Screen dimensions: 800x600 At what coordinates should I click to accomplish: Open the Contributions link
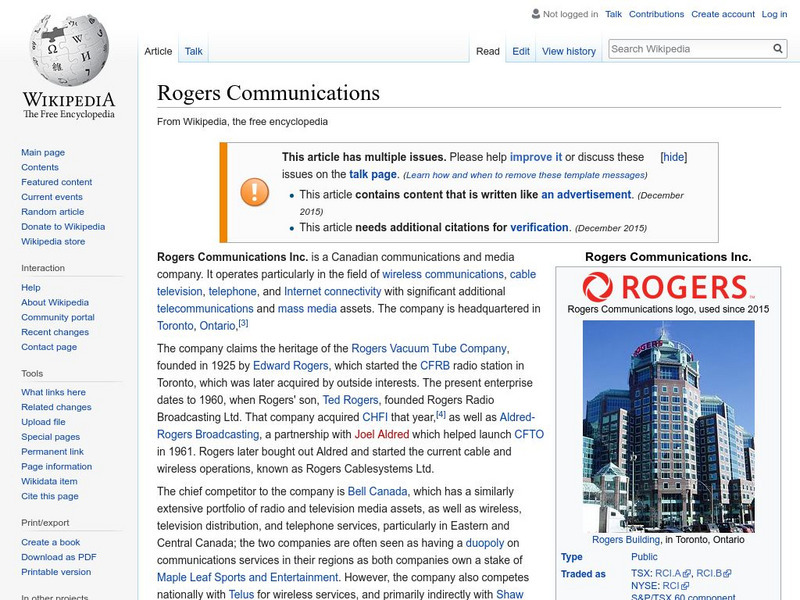click(x=657, y=14)
